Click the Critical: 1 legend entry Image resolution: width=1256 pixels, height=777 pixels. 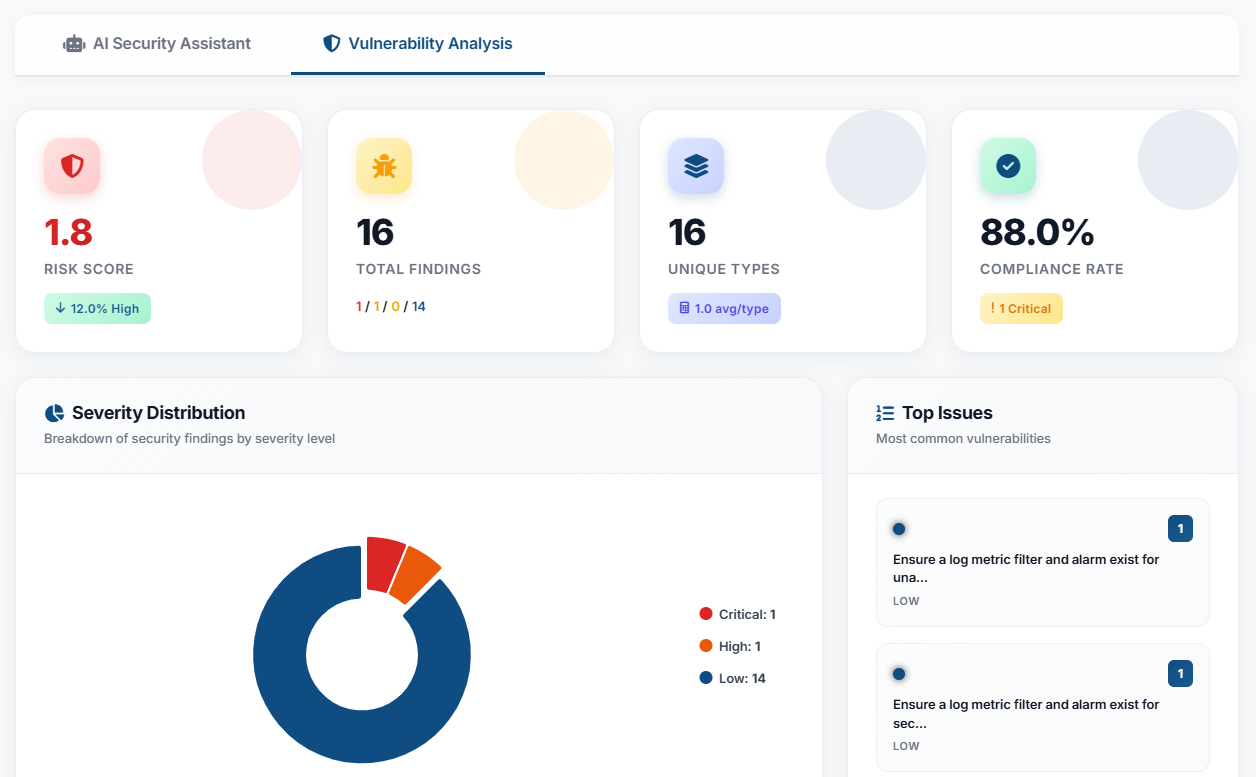(738, 614)
